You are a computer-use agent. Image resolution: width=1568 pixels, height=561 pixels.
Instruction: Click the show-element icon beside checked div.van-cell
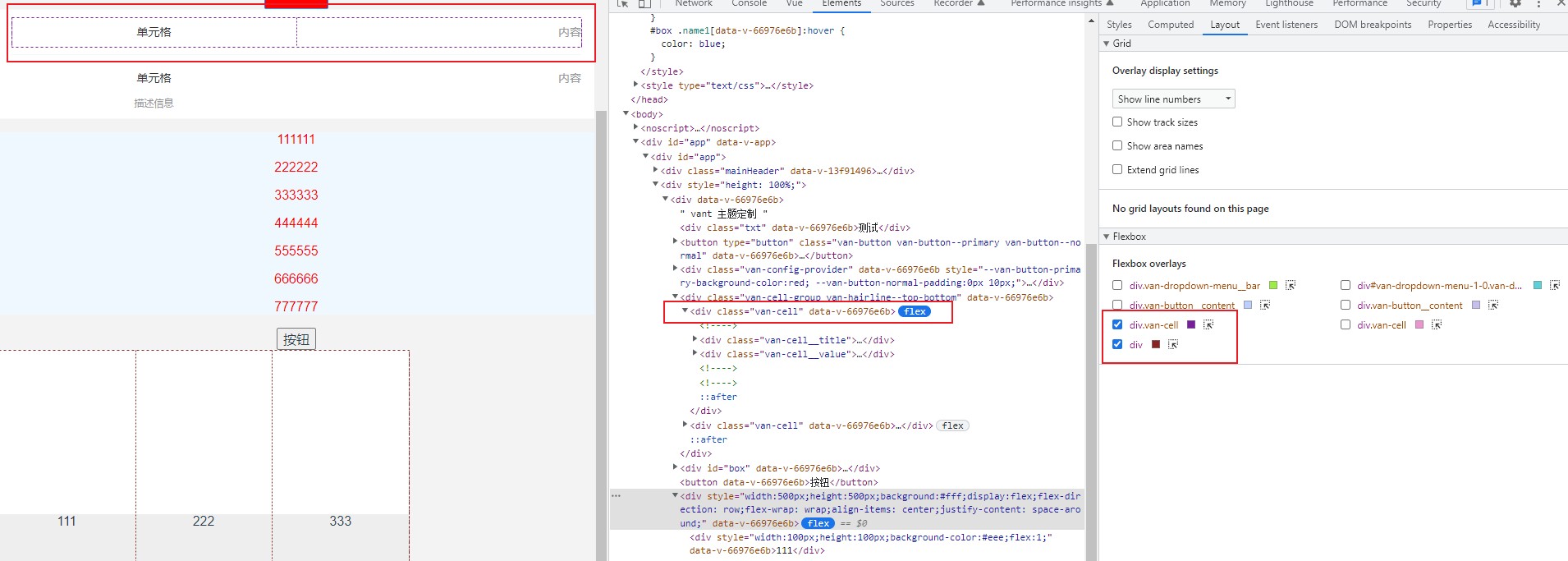[x=1208, y=325]
